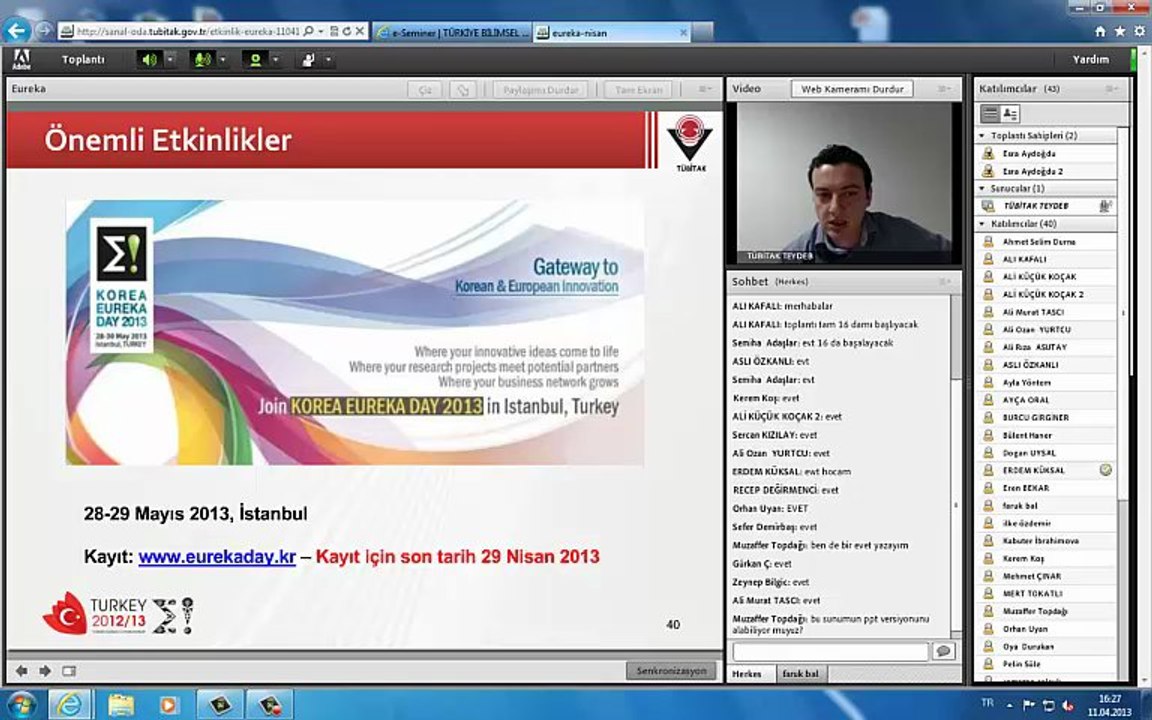Toggle the slide sidebar icon
The height and width of the screenshot is (720, 1152).
(69, 671)
